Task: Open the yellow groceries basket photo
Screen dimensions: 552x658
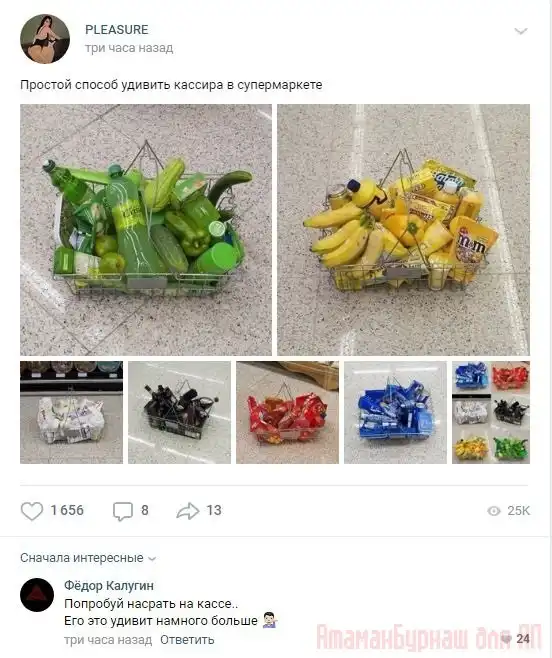Action: (403, 230)
